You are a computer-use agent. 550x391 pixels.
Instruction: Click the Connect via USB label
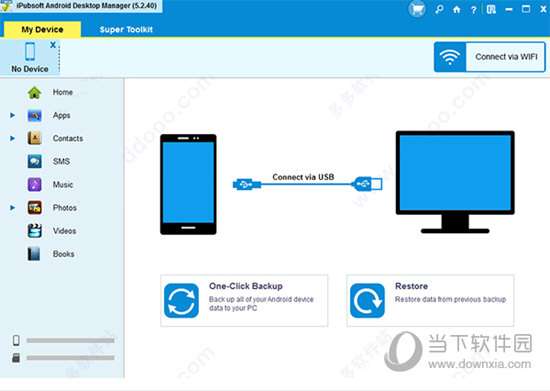point(303,177)
